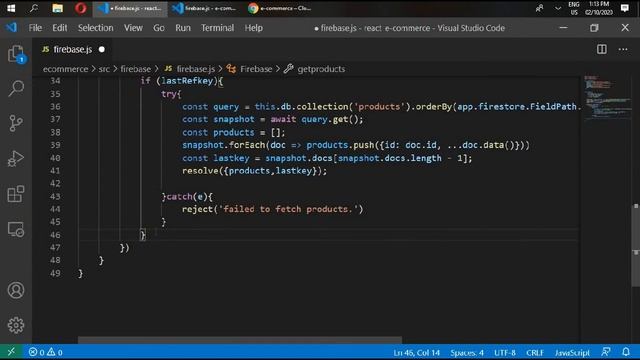The image size is (640, 360).
Task: Open the Windows Start menu
Action: point(11,8)
